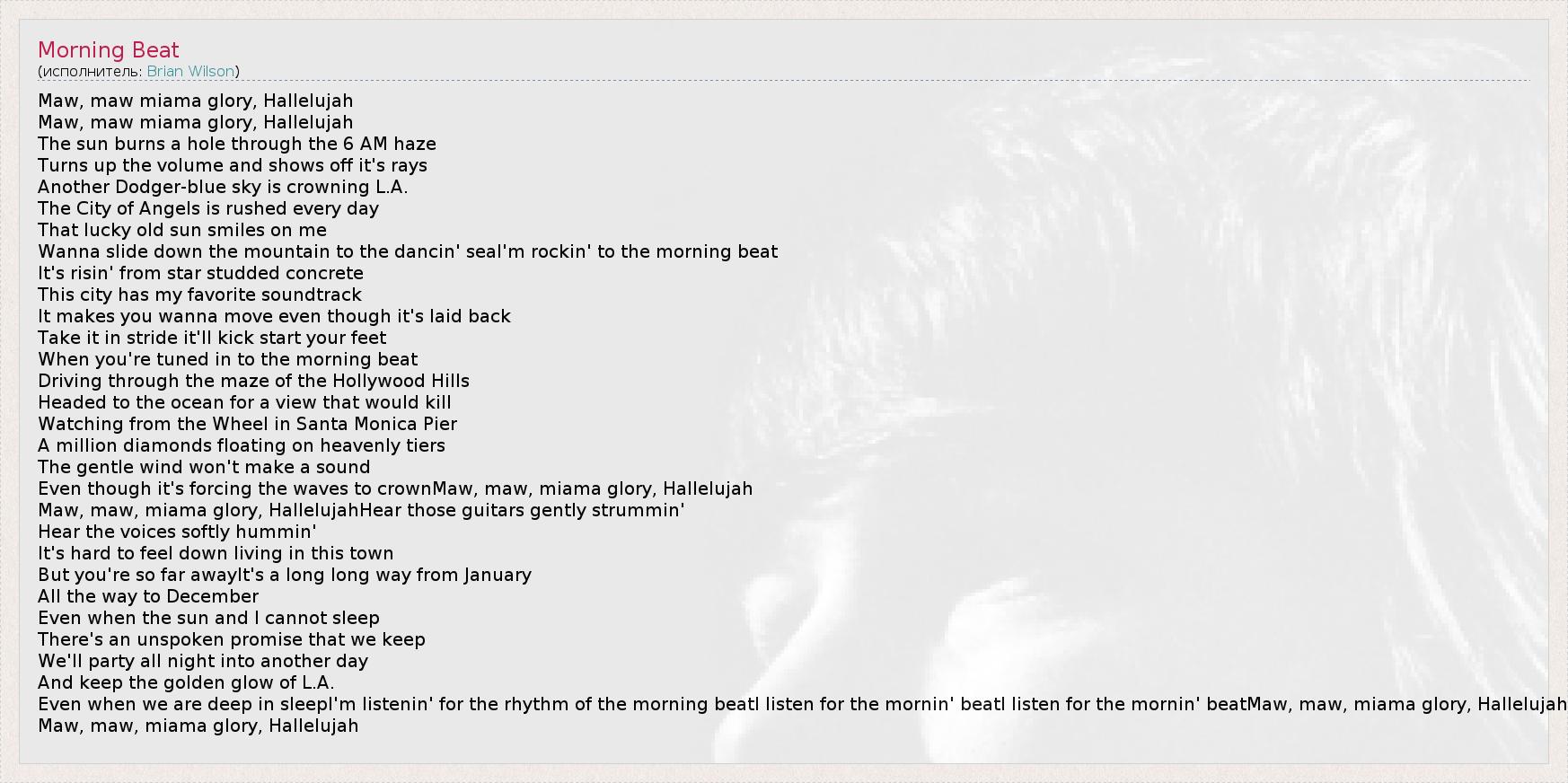
Task: Click "The gentle wind won't make a sound"
Action: click(x=204, y=467)
